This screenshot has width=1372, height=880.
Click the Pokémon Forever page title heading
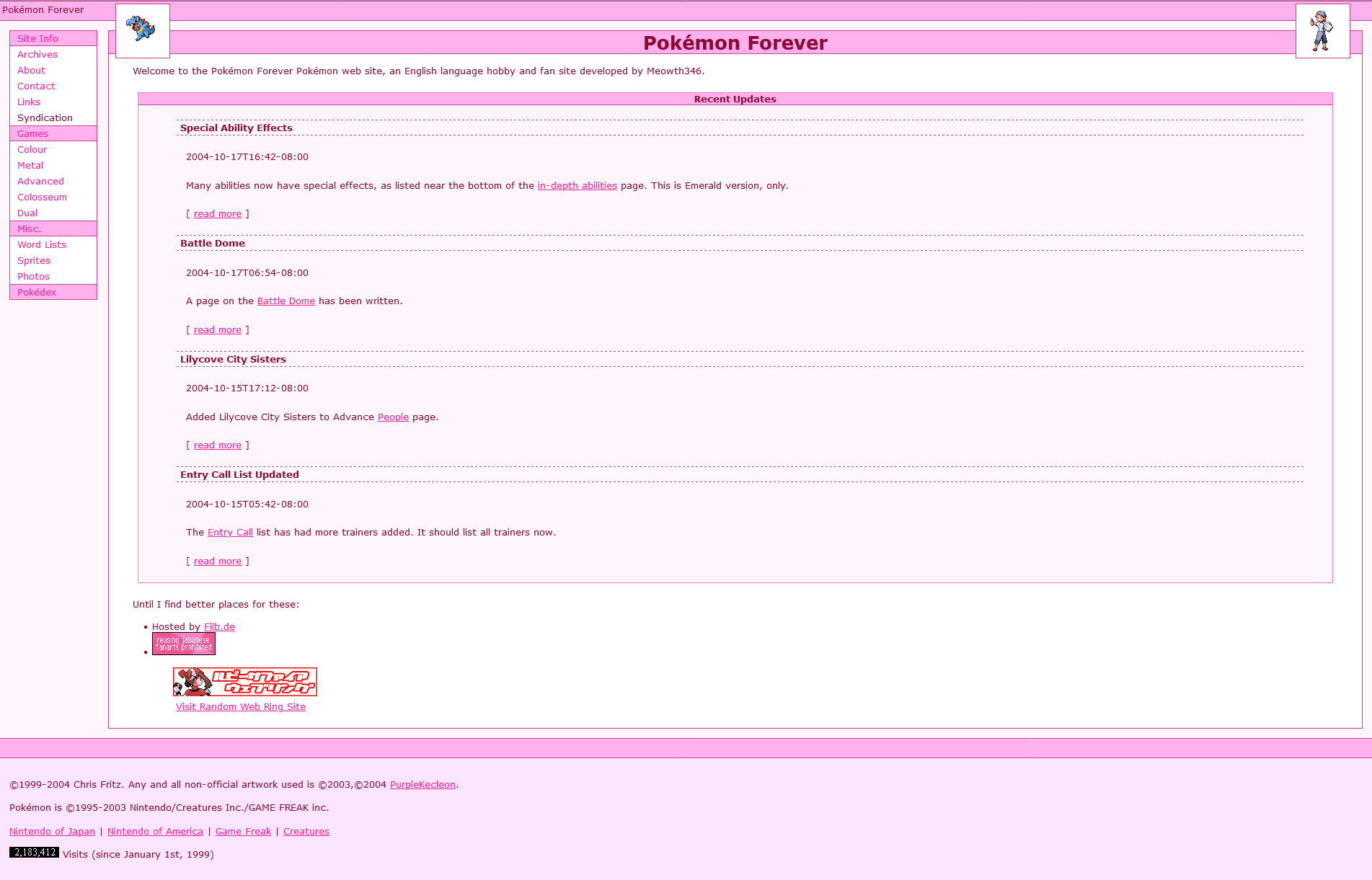735,43
